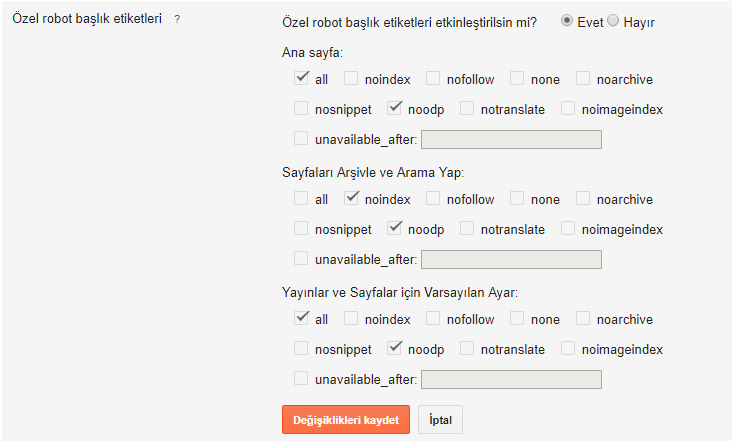Click the Ana sayfa unavailable_after text field
Viewport: 732px width, 441px height.
point(511,139)
